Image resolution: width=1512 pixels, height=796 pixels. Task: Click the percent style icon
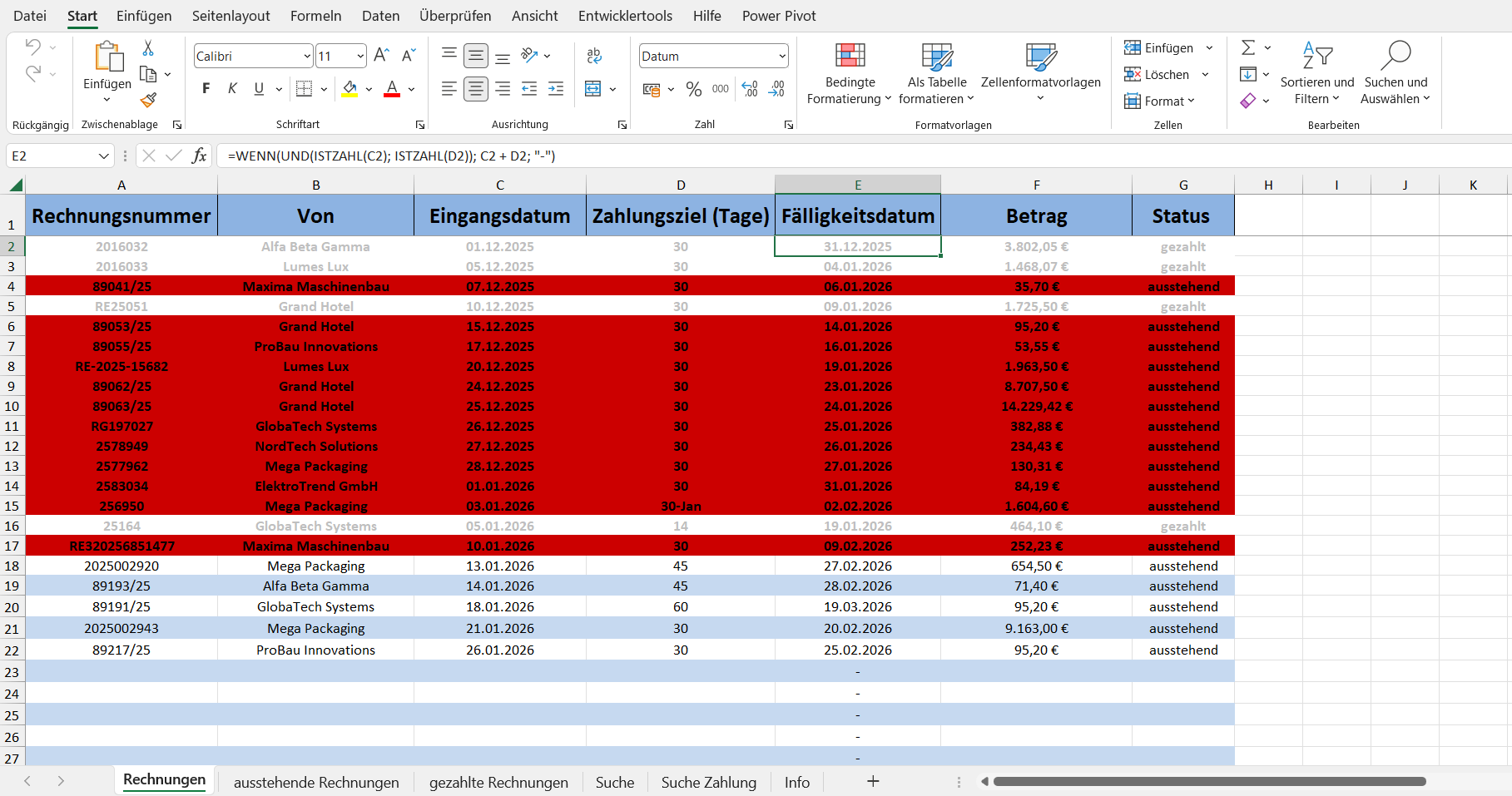[x=693, y=89]
